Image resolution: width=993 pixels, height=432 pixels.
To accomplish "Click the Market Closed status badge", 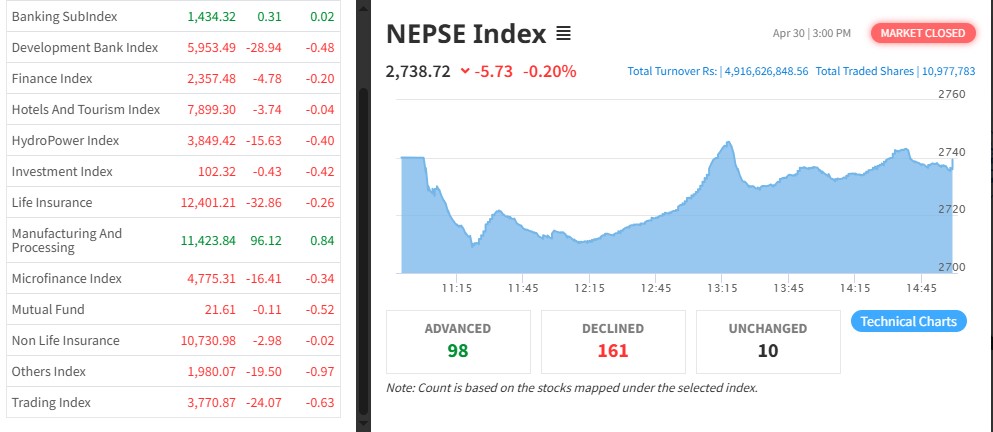I will pyautogui.click(x=923, y=33).
